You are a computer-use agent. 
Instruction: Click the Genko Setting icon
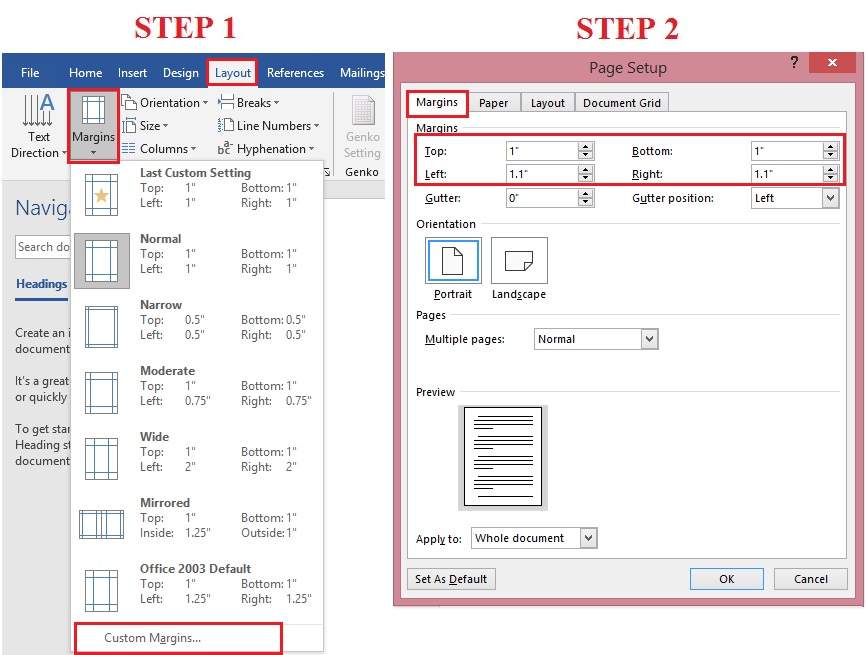point(362,127)
